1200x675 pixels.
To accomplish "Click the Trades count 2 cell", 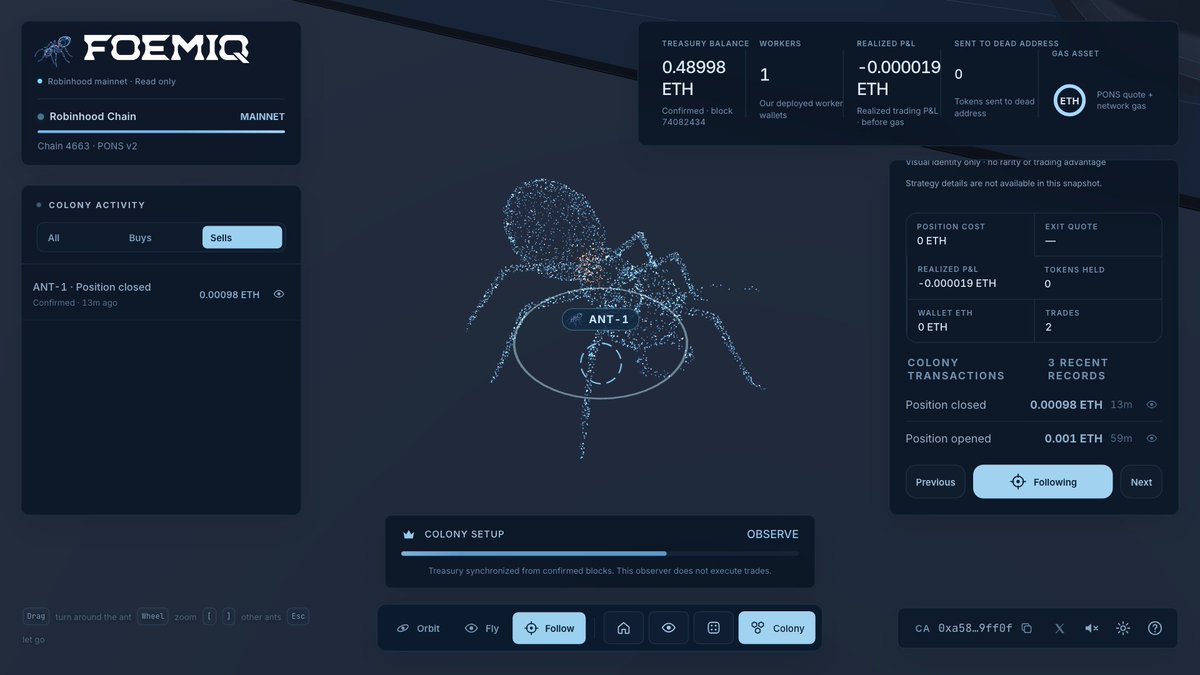I will [1097, 321].
